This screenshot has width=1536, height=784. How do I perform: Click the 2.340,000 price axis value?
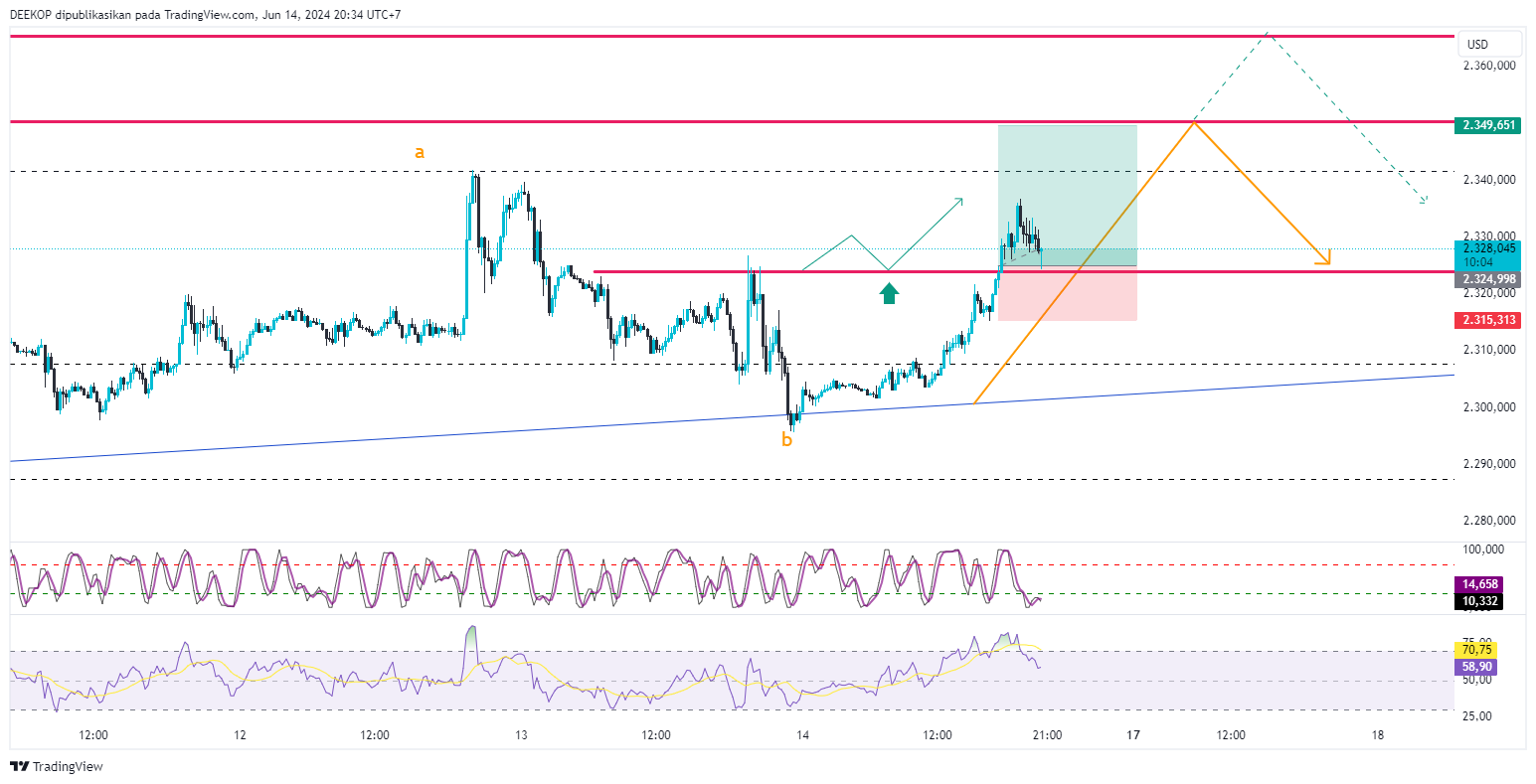click(1488, 180)
